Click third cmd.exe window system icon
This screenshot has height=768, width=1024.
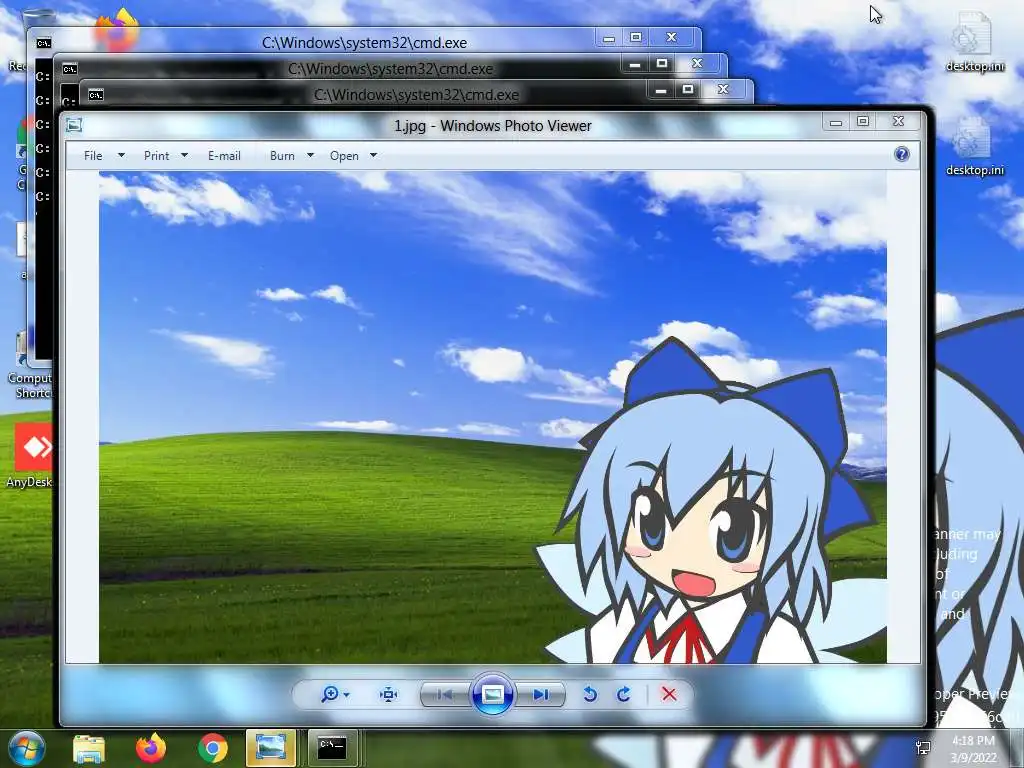coord(96,95)
